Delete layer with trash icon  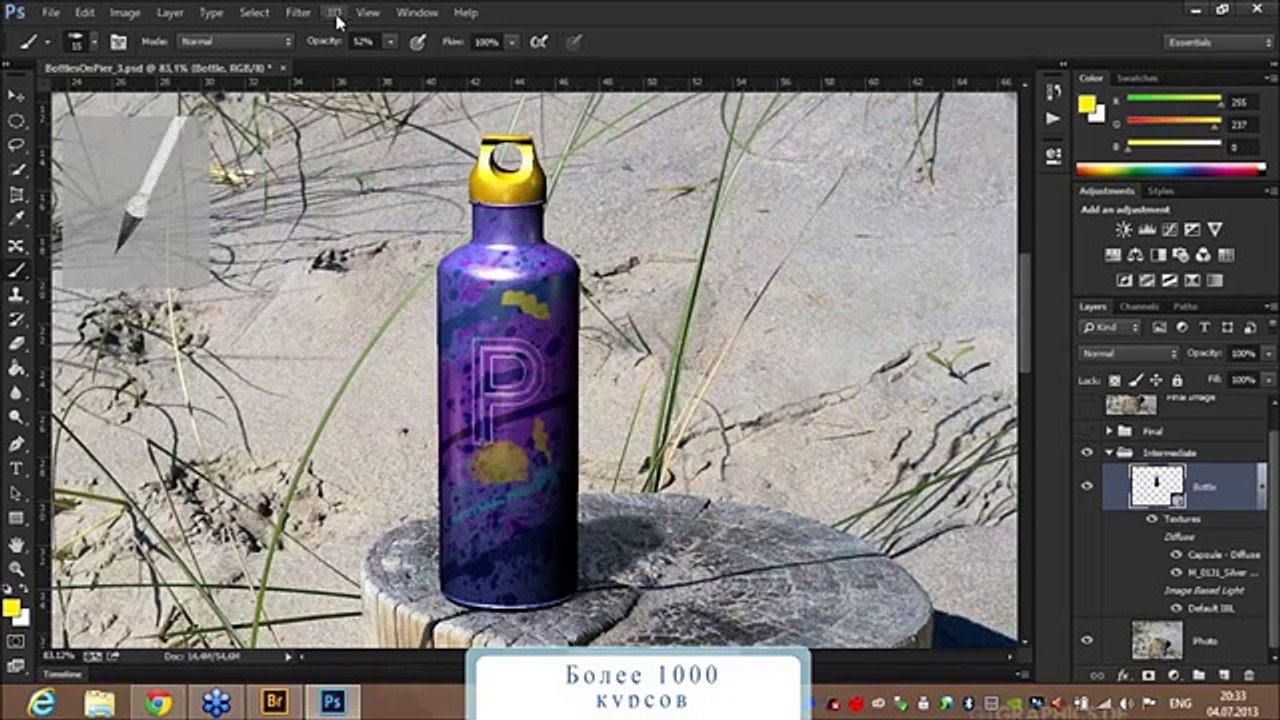click(x=1248, y=676)
